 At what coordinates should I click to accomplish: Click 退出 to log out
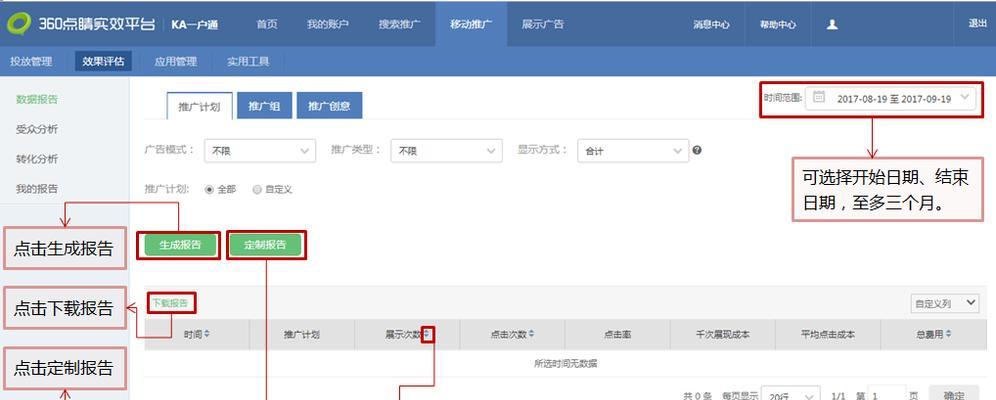click(977, 23)
